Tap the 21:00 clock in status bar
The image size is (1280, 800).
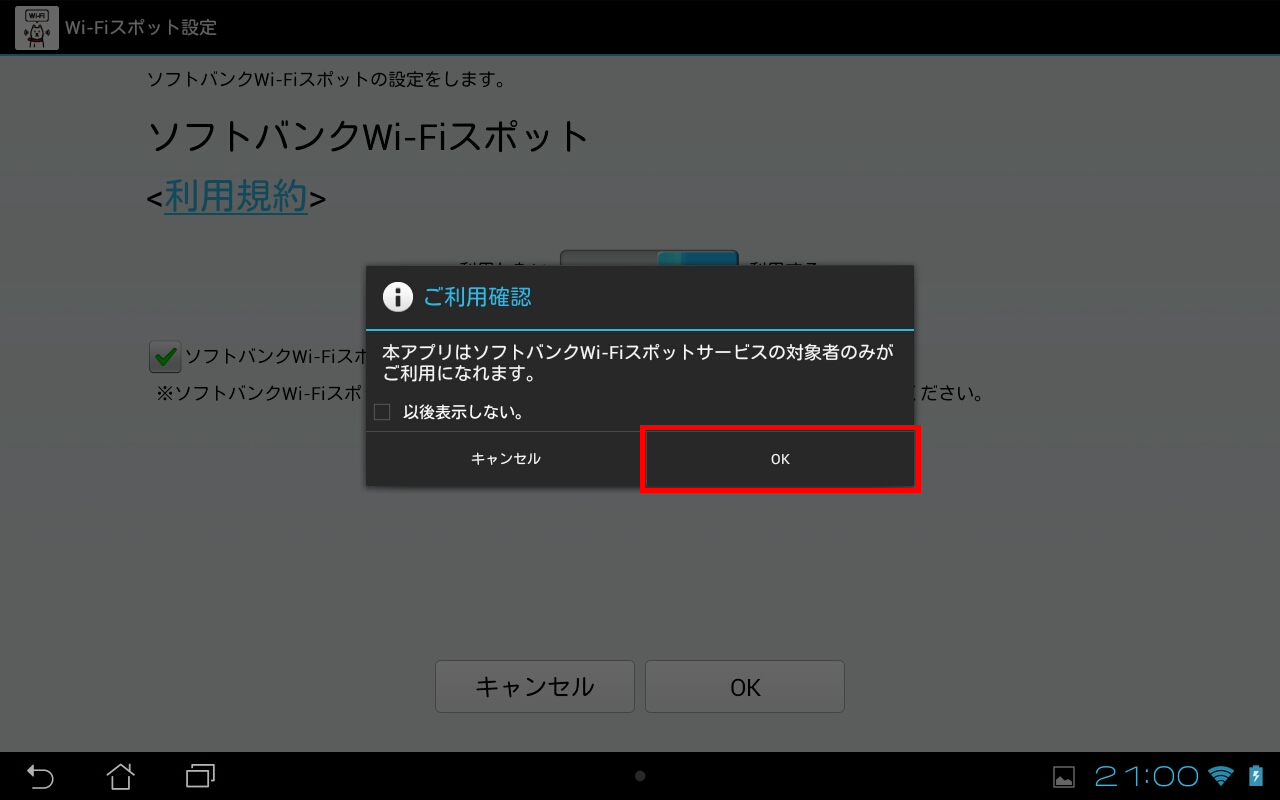click(x=1147, y=776)
